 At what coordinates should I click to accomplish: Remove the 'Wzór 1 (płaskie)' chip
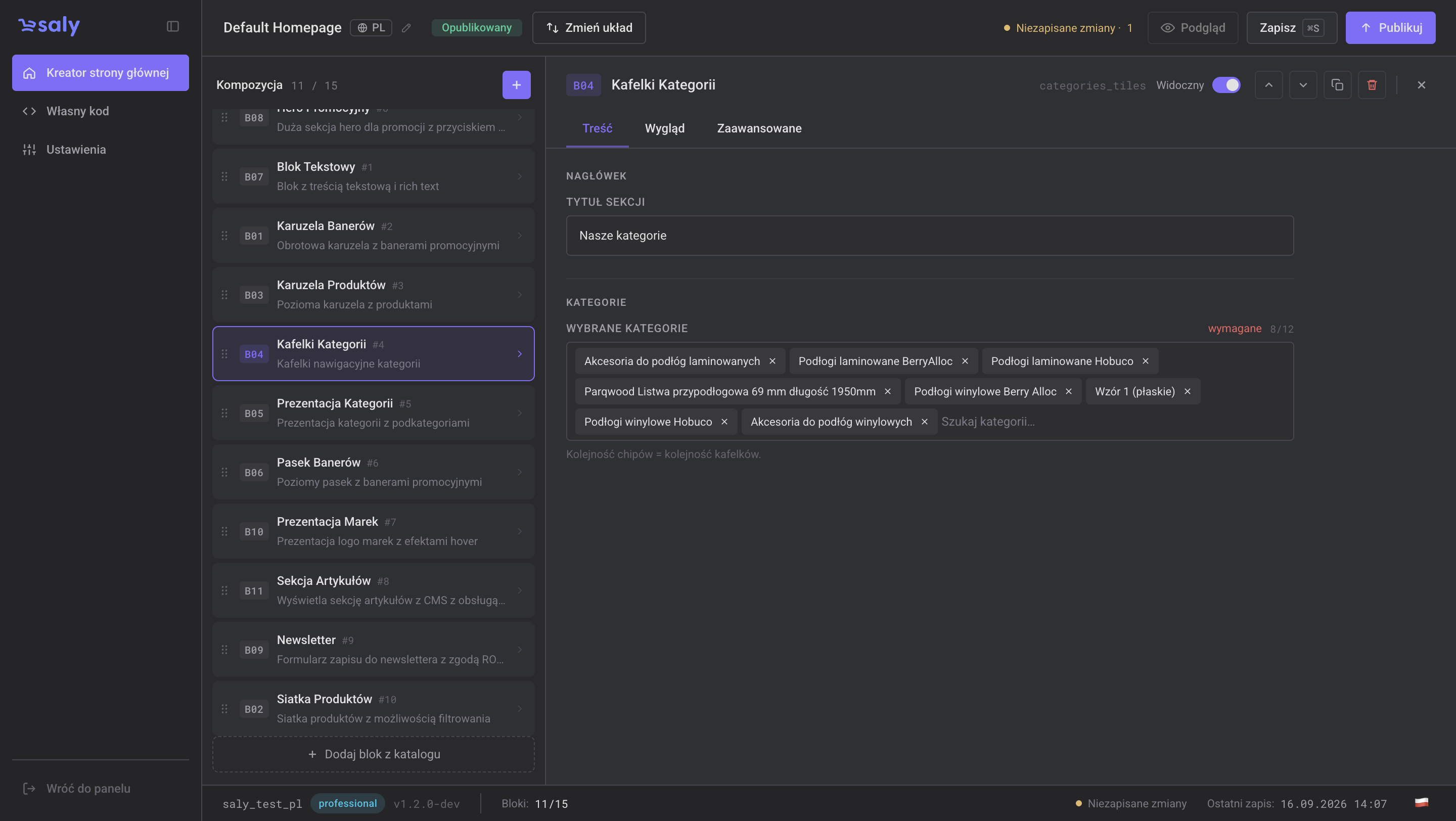click(x=1187, y=392)
